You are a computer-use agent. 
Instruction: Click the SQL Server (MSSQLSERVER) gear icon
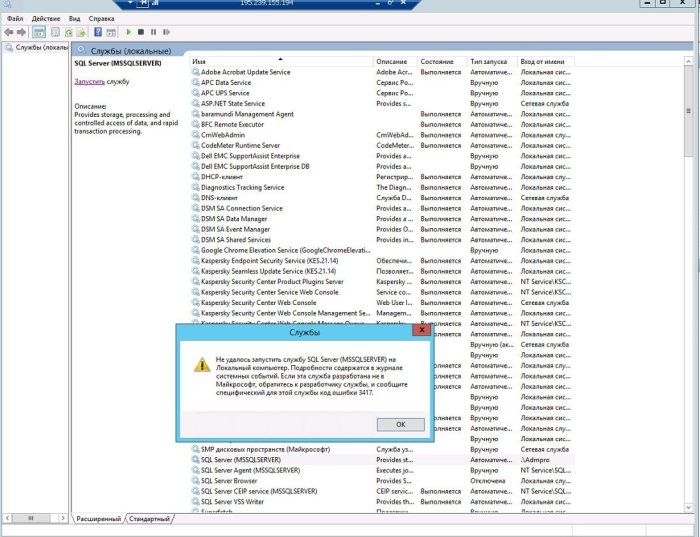[x=196, y=459]
